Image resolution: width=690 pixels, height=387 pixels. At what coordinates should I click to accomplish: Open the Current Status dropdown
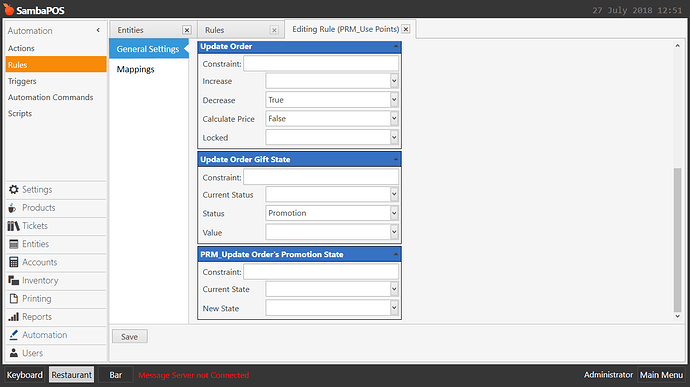pyautogui.click(x=394, y=194)
